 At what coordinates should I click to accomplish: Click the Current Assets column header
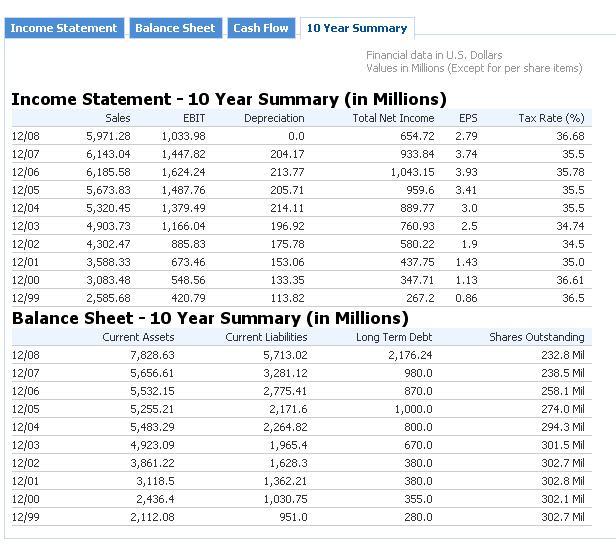[x=138, y=337]
